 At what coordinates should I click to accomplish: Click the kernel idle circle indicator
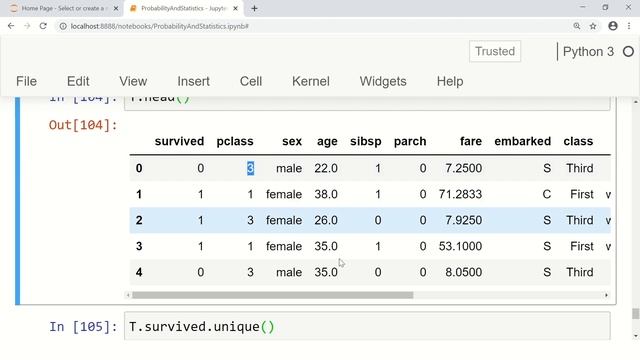629,52
